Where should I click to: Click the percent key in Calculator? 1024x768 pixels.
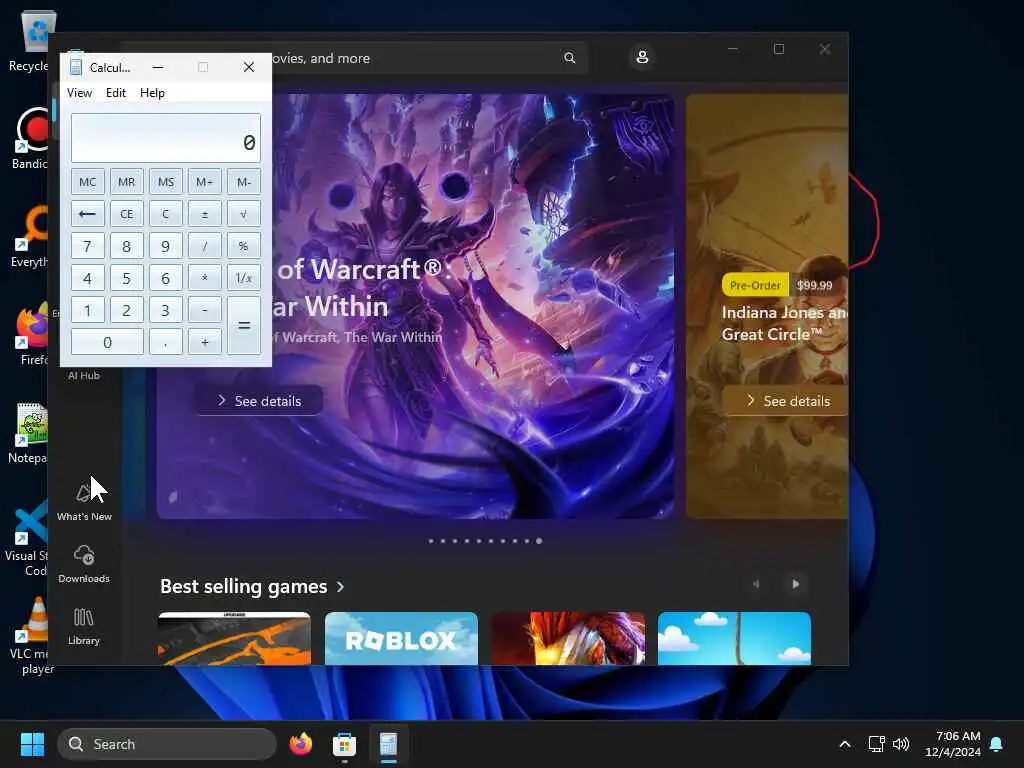tap(244, 246)
